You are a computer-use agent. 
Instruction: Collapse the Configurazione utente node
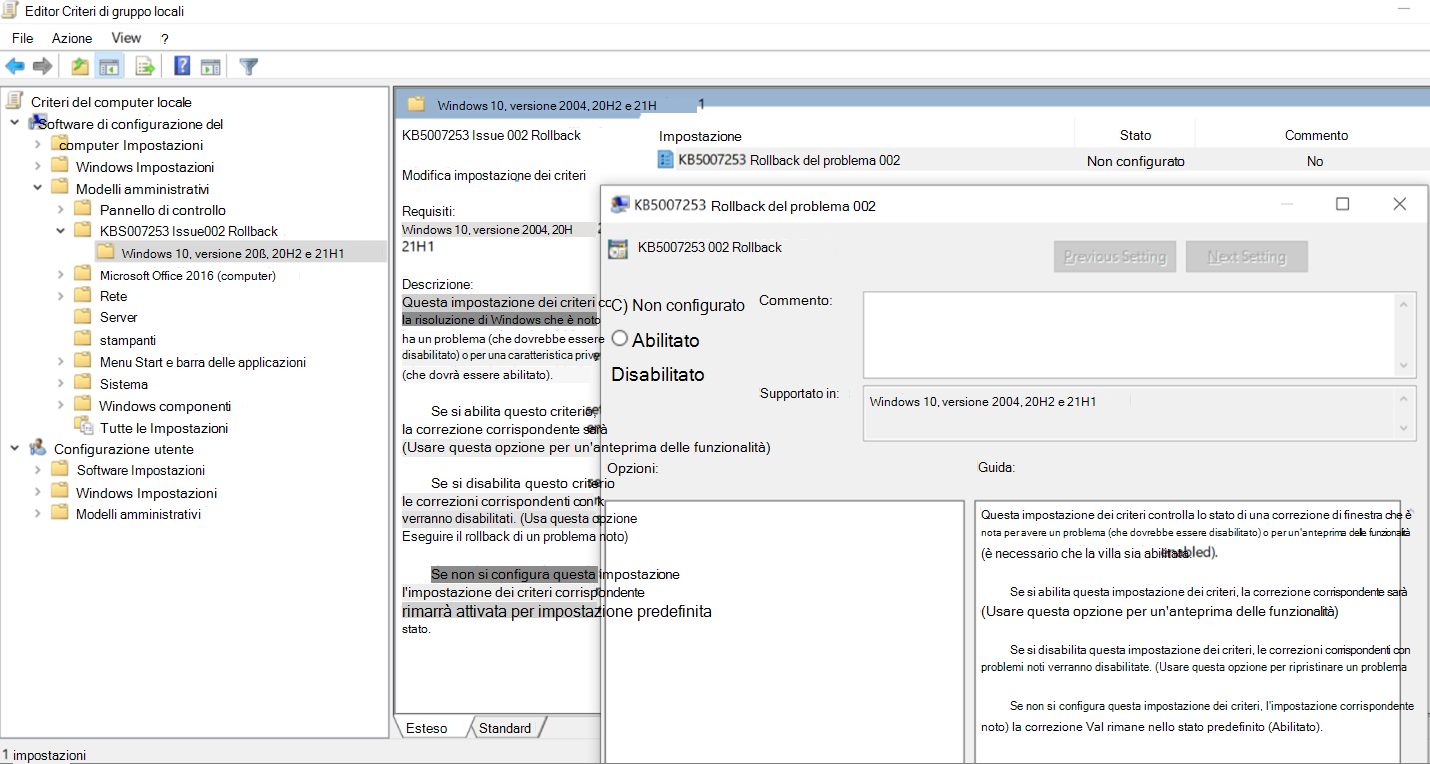coord(15,448)
